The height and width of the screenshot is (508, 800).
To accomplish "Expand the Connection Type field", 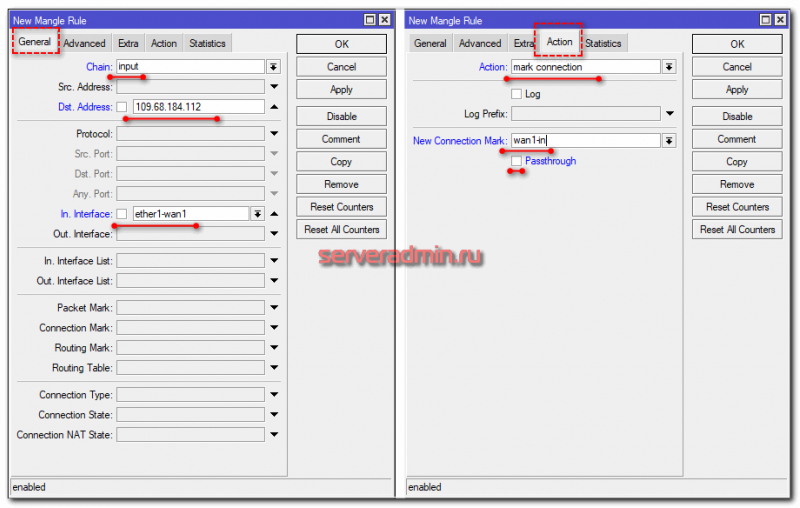I will coord(274,394).
